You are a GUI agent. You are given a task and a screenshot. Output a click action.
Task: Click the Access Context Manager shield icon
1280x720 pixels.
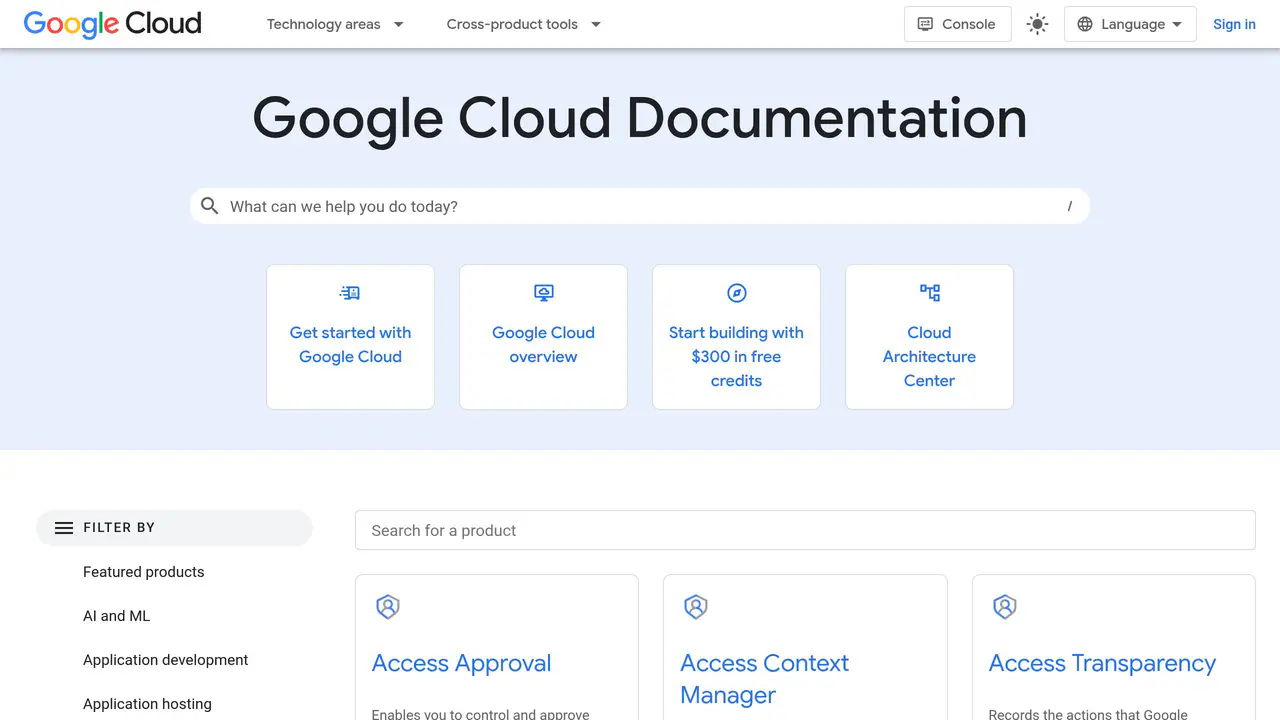click(696, 606)
